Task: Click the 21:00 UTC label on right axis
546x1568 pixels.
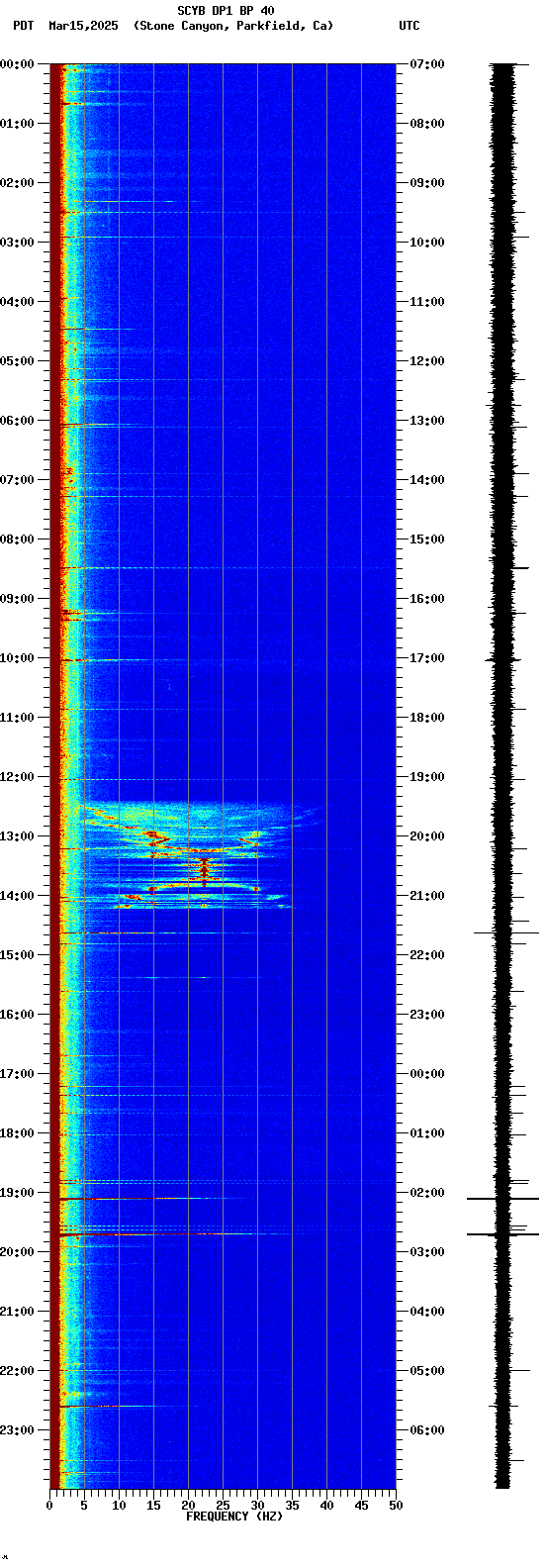Action: tap(427, 896)
